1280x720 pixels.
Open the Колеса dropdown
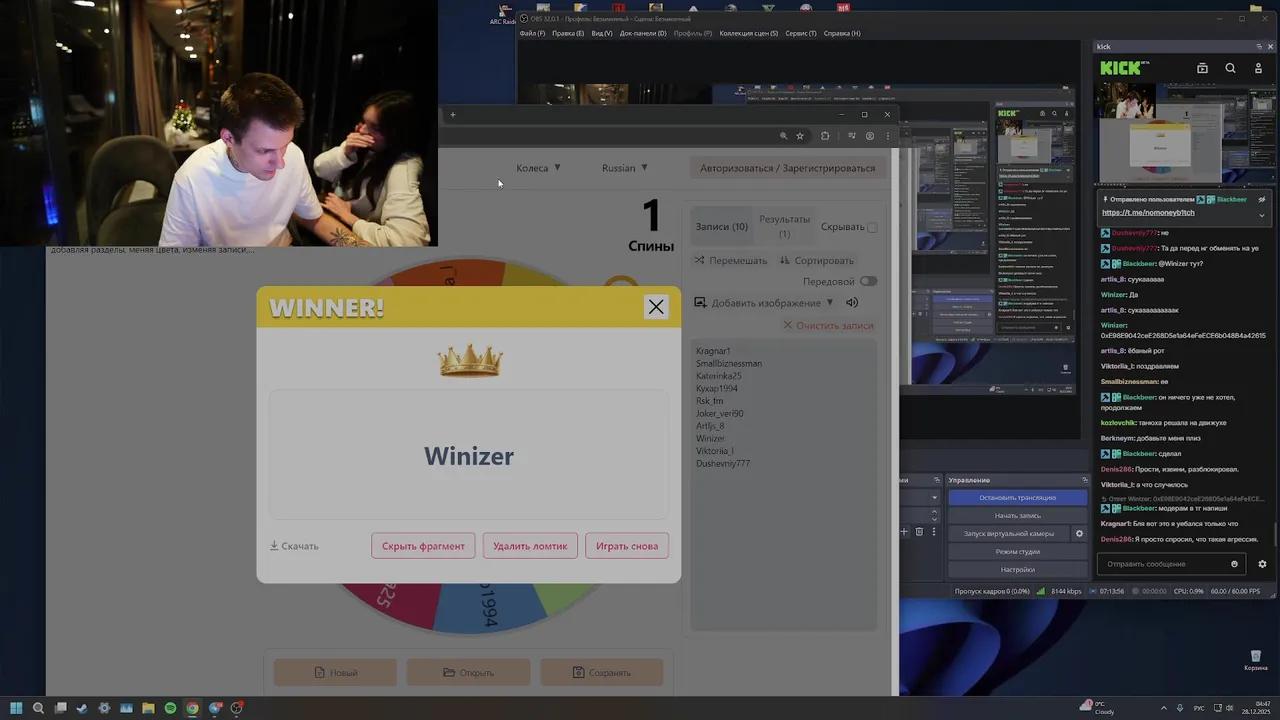click(538, 167)
